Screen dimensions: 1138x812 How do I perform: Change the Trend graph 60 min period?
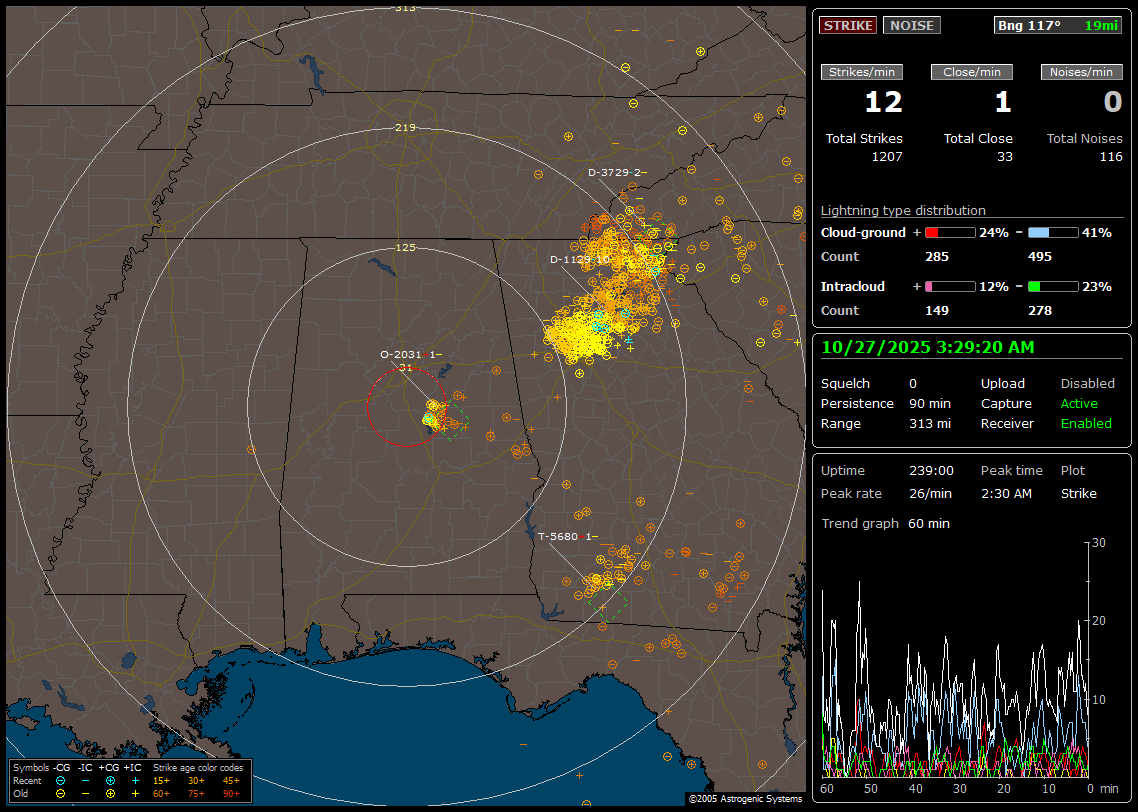click(928, 524)
